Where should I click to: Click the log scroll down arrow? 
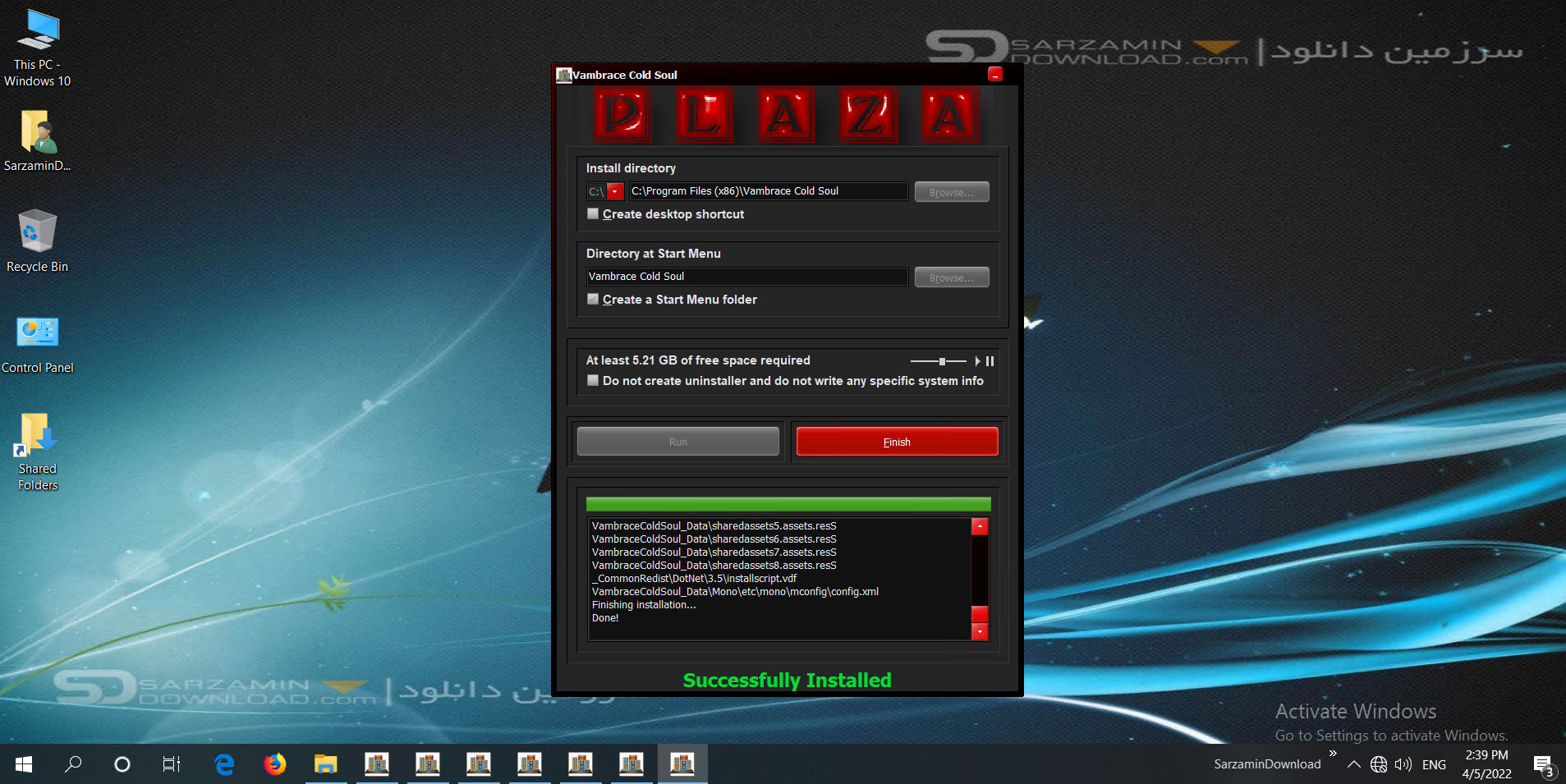[980, 631]
